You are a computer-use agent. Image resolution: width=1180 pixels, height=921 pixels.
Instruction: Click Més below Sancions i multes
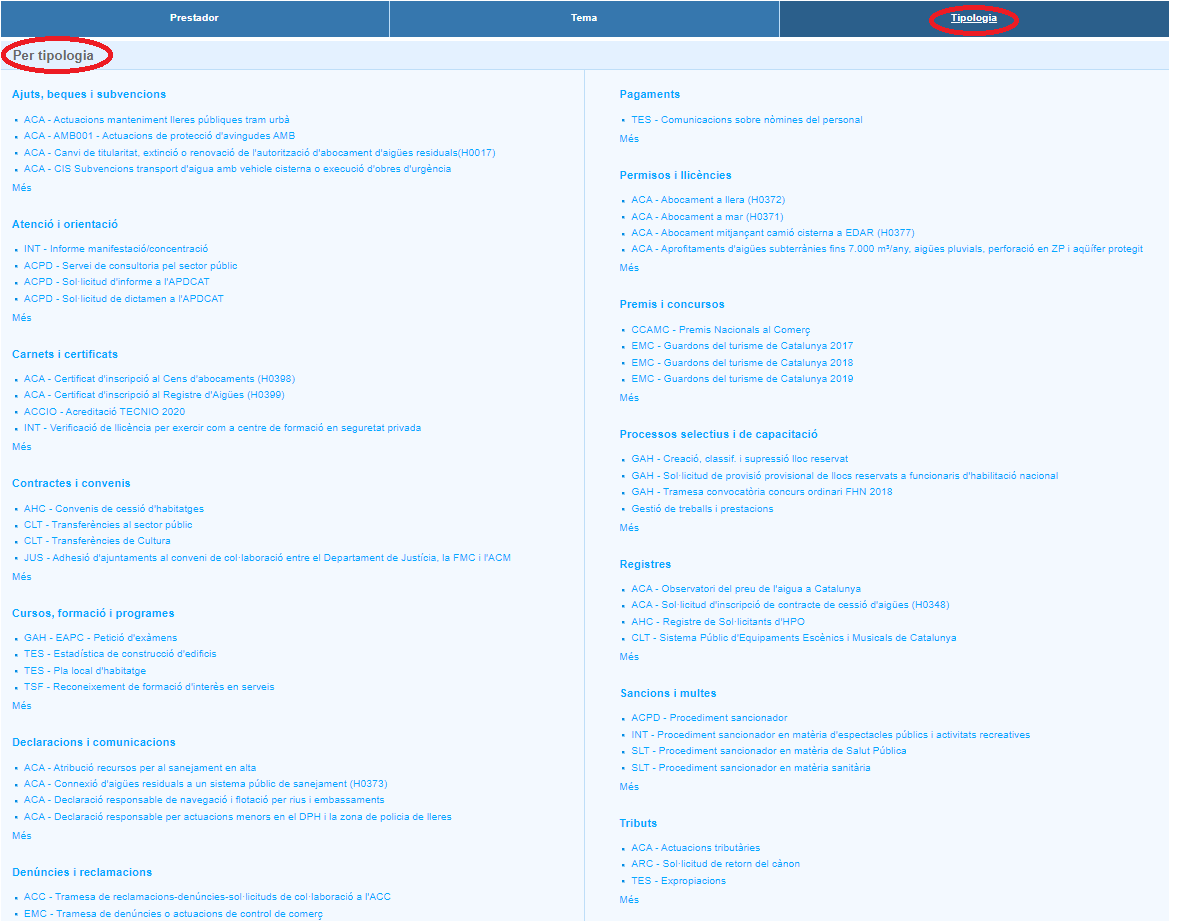pos(629,787)
